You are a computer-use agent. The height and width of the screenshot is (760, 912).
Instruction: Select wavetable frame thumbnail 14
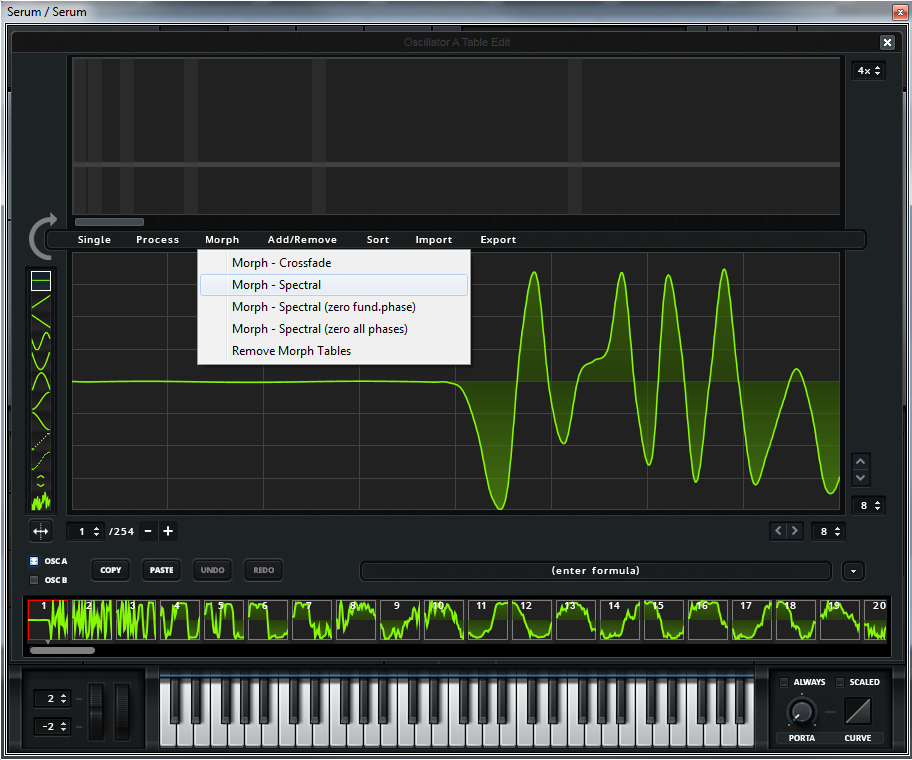tap(619, 620)
